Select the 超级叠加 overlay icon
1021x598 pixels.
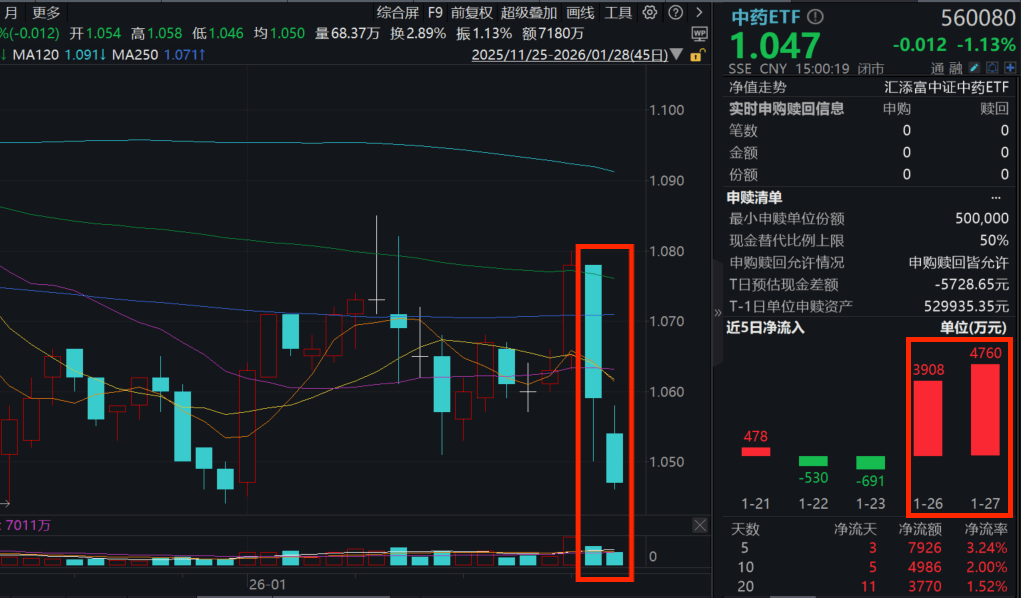[529, 13]
